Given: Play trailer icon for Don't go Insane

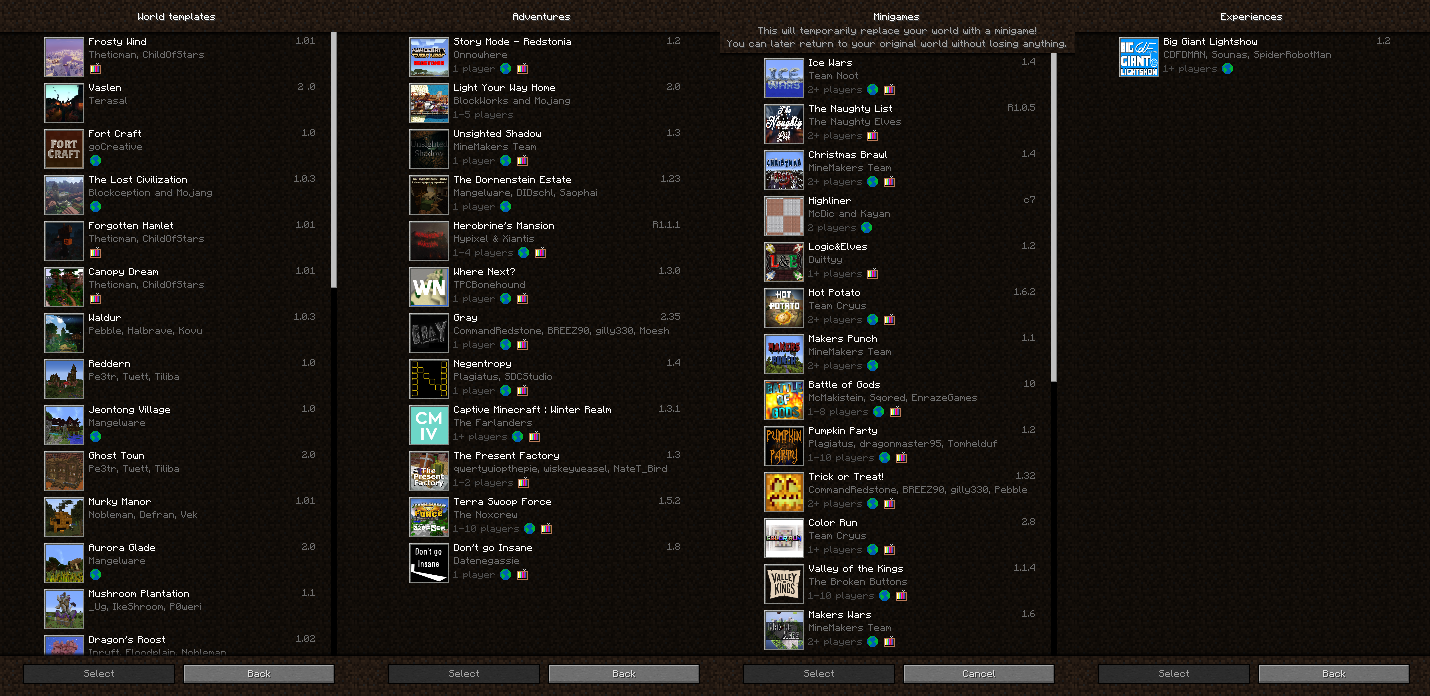Looking at the screenshot, I should coord(522,575).
